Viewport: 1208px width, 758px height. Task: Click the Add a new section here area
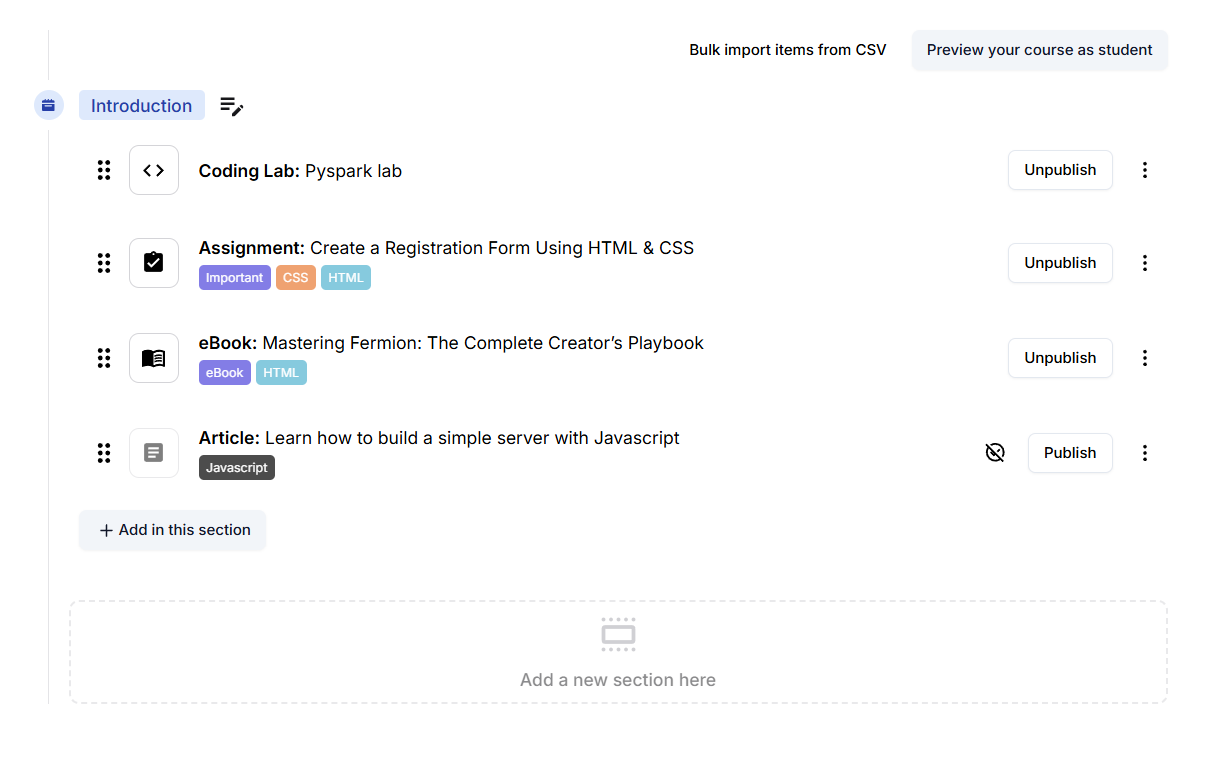[x=618, y=652]
